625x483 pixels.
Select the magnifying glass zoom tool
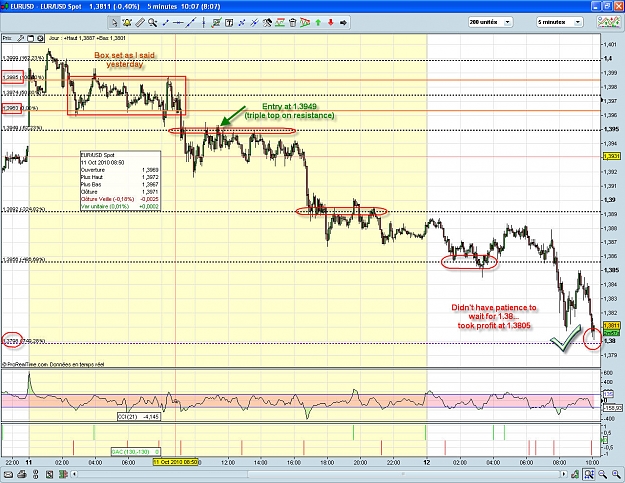(152, 23)
